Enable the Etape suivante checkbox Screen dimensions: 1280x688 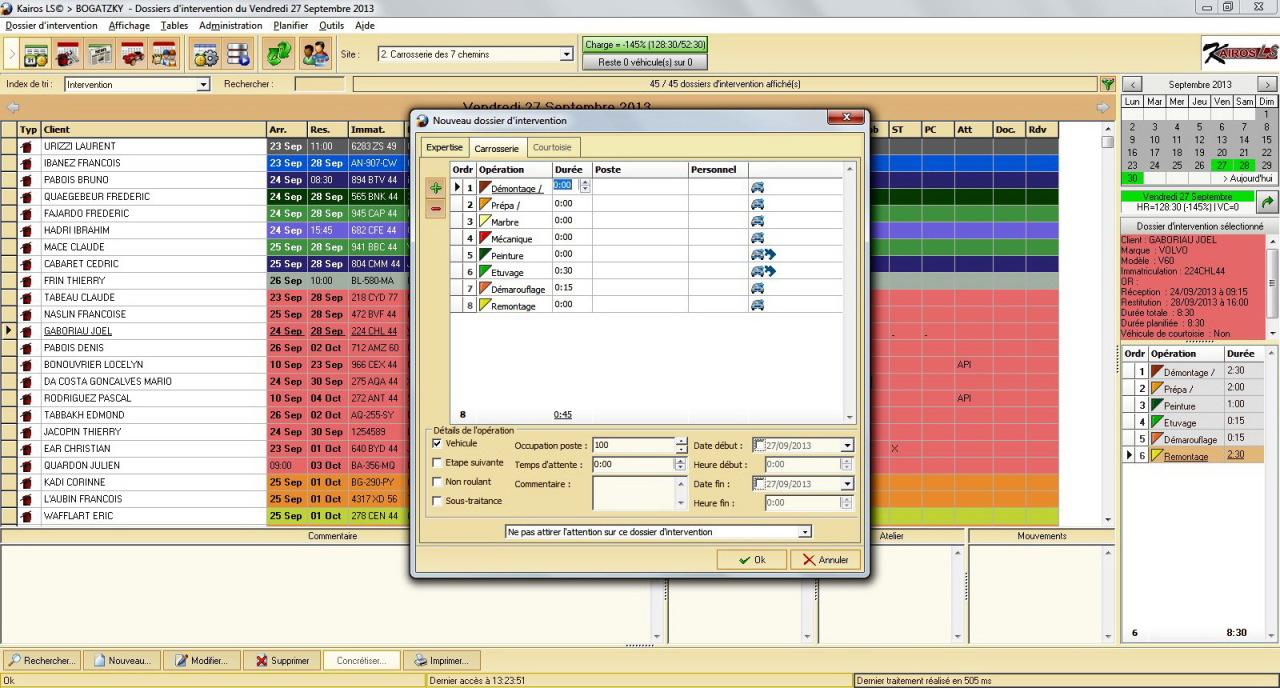click(x=437, y=462)
